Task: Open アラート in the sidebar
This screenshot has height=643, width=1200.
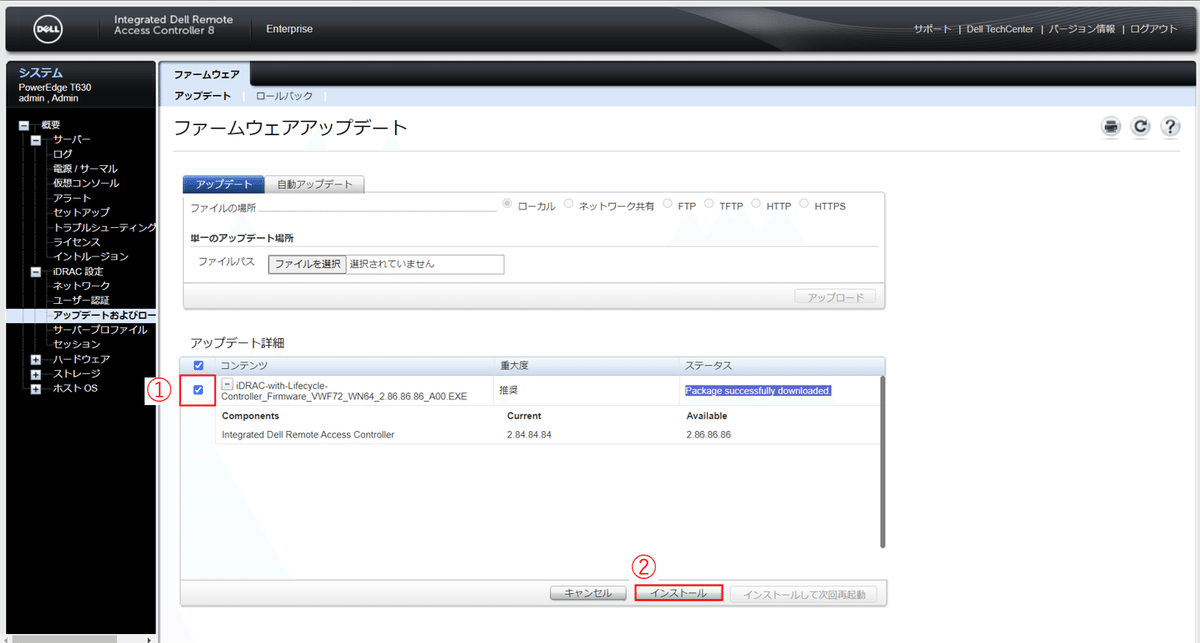Action: coord(72,198)
